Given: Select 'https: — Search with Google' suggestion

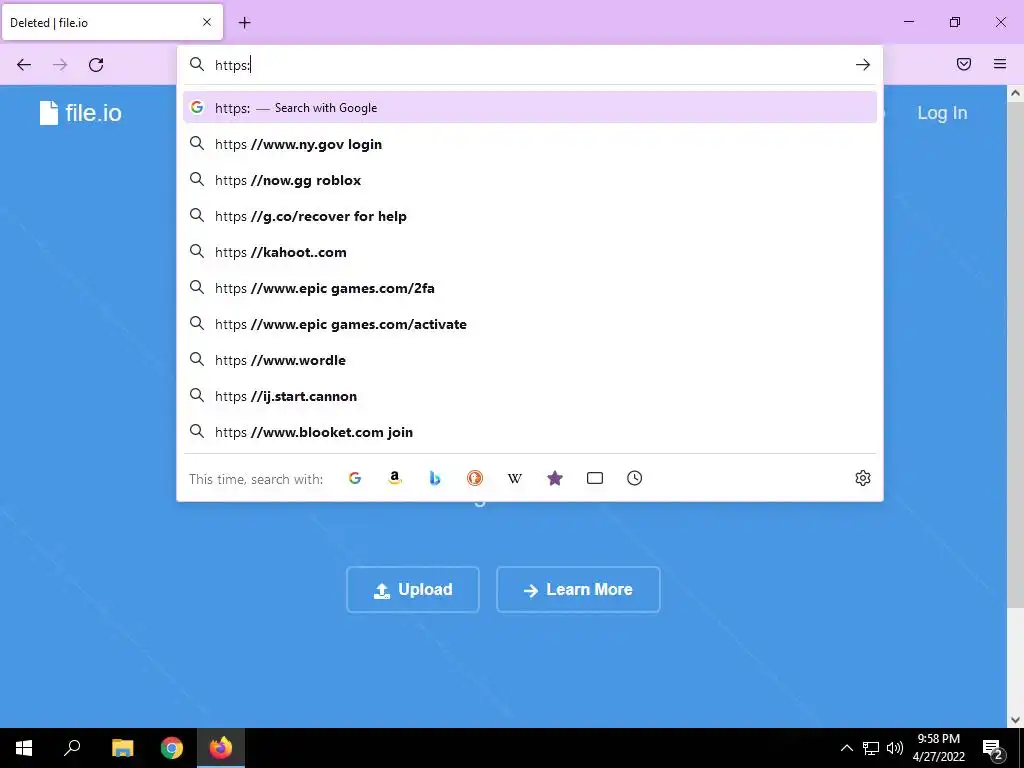Looking at the screenshot, I should [530, 108].
